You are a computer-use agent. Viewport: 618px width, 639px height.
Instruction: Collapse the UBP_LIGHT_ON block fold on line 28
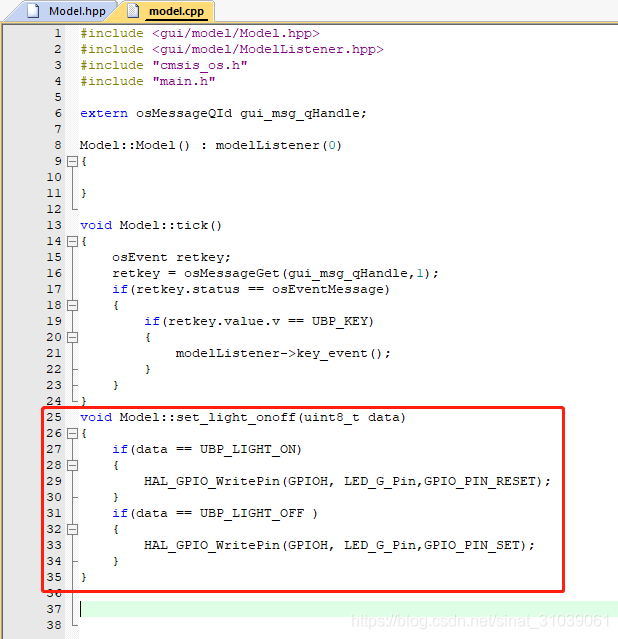click(x=72, y=465)
